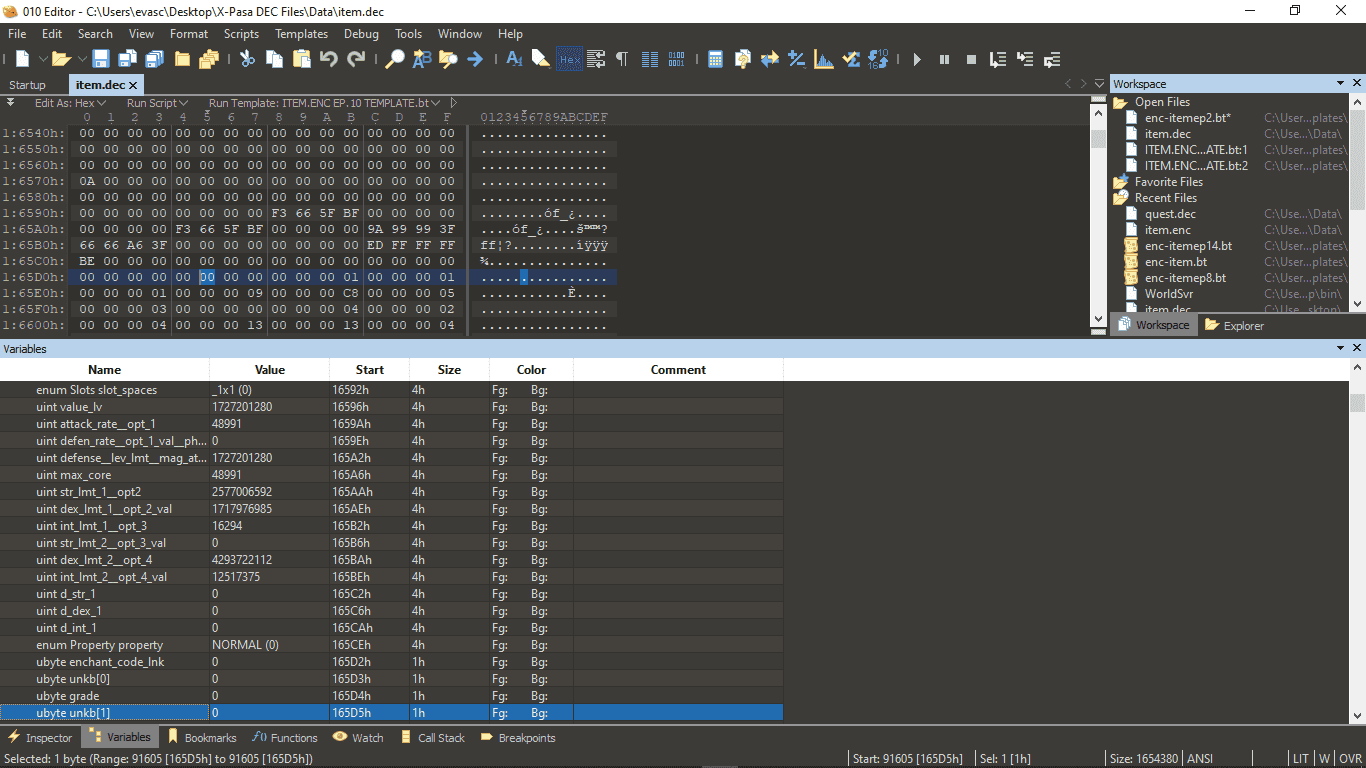Screen dimensions: 1366x768
Task: Click the hex operations plus-minus icon
Action: pyautogui.click(x=796, y=59)
